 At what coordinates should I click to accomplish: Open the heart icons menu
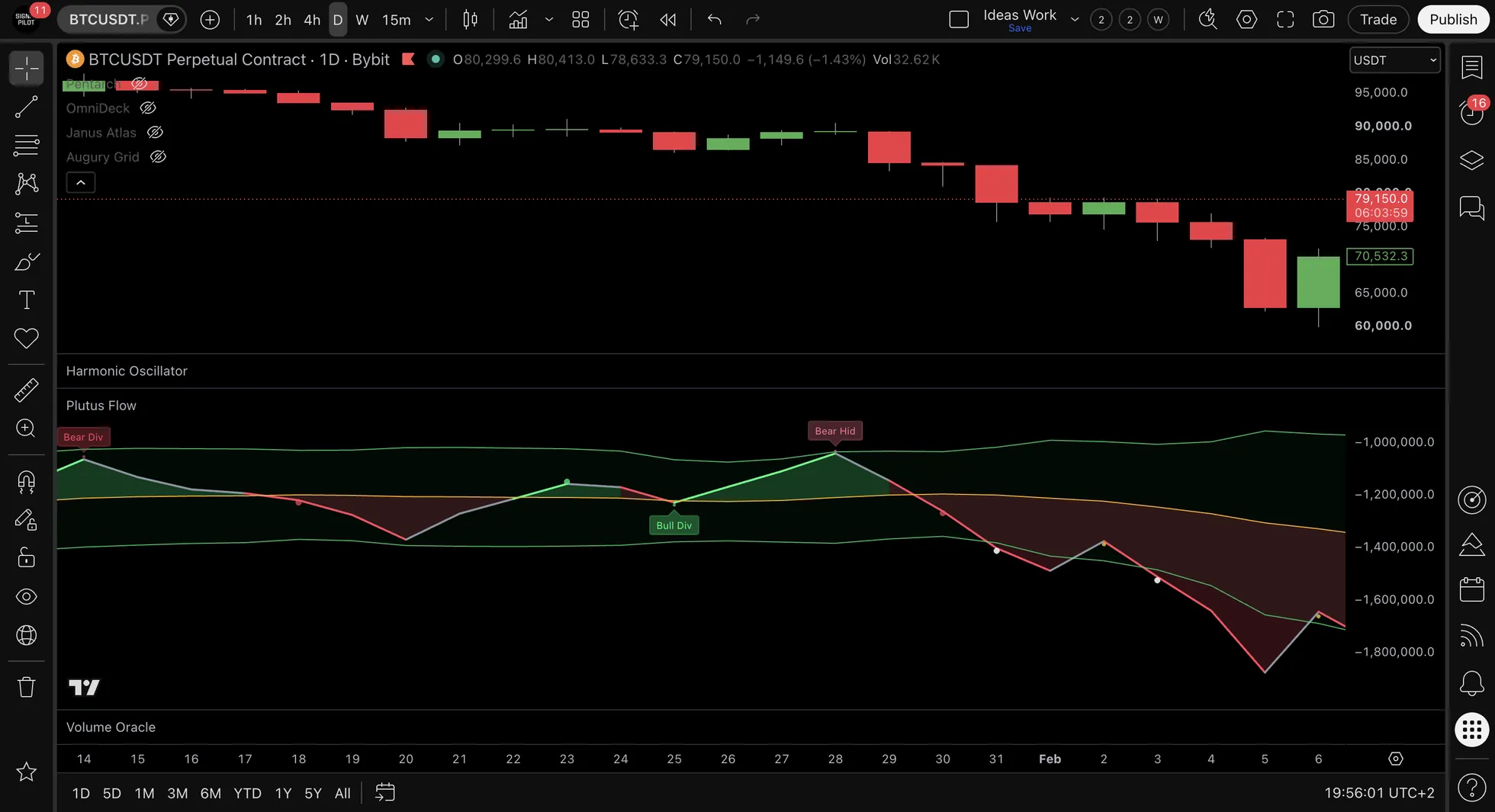coord(27,338)
